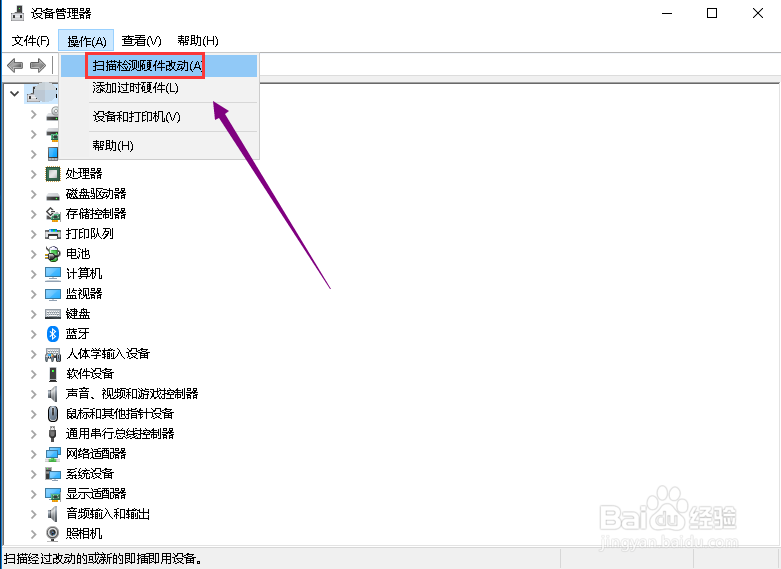Click the 软件设备 software device icon
The height and width of the screenshot is (569, 781).
point(53,374)
